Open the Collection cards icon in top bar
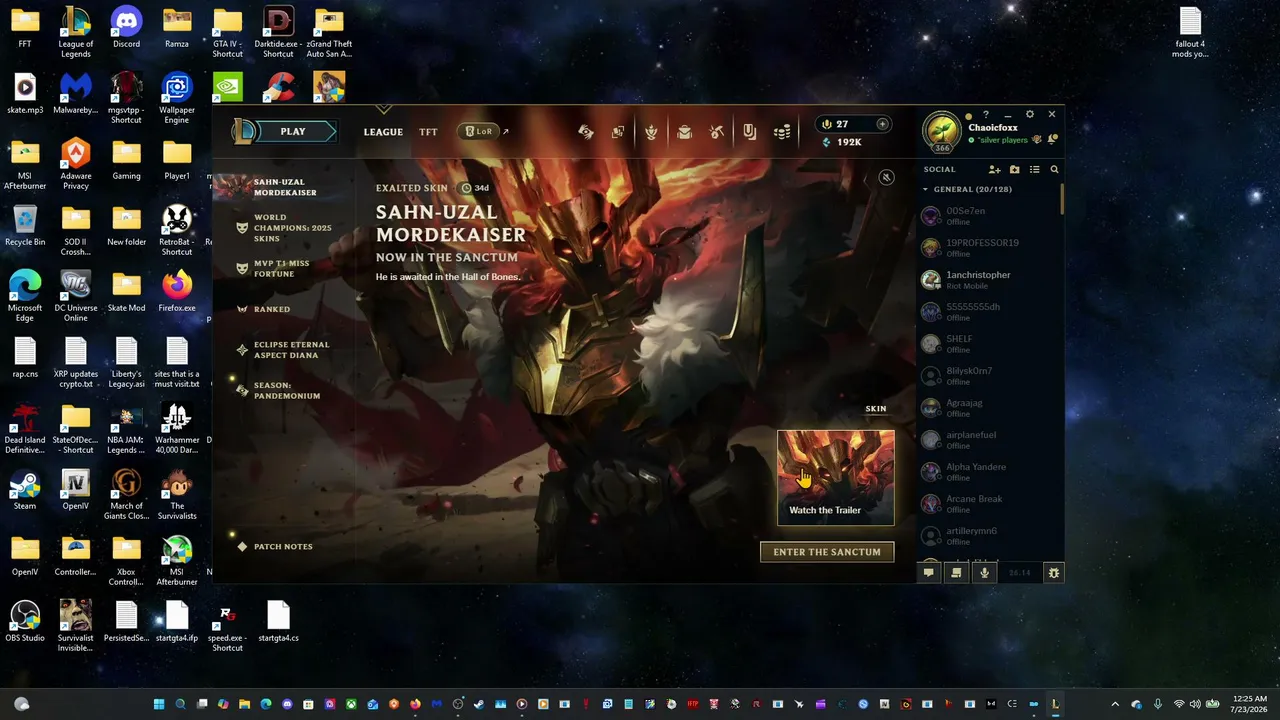 (x=618, y=132)
